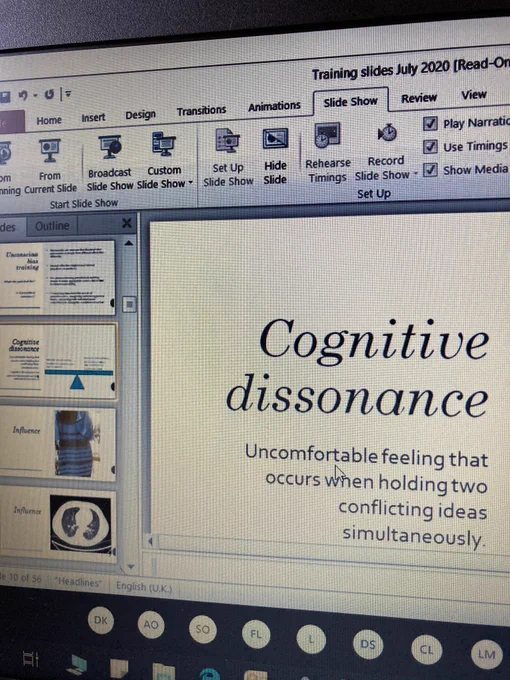Click the CL participant avatar
The image size is (510, 680).
click(x=426, y=650)
